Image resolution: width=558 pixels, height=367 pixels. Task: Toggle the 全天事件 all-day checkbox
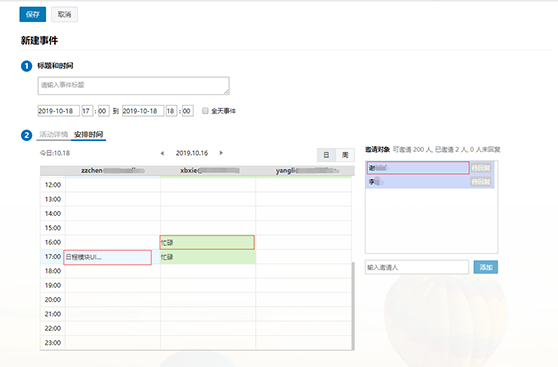205,111
